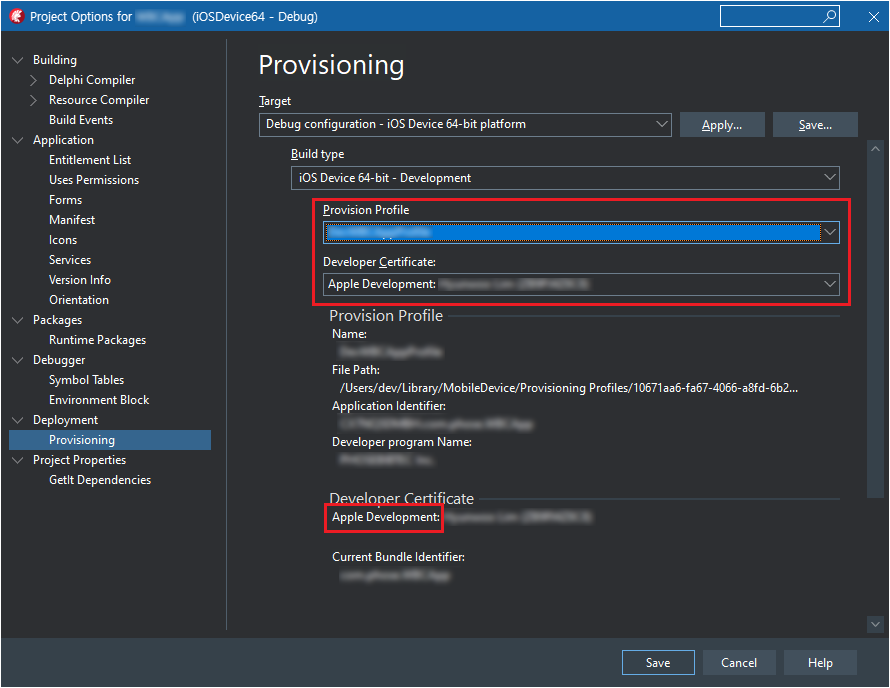890x688 pixels.
Task: Expand the Resource Compiler node
Action: (x=33, y=100)
